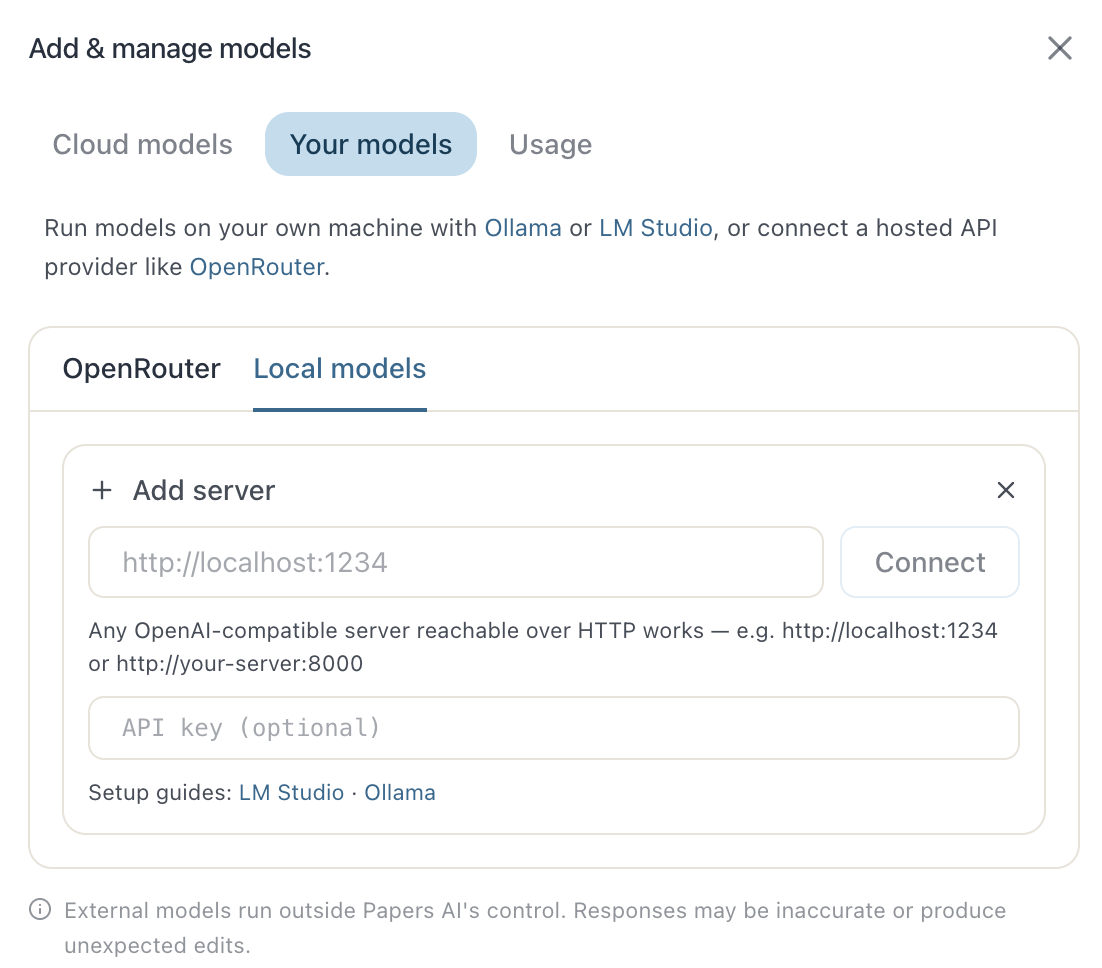The height and width of the screenshot is (968, 1102).
Task: Focus the server URL input field
Action: pyautogui.click(x=455, y=562)
